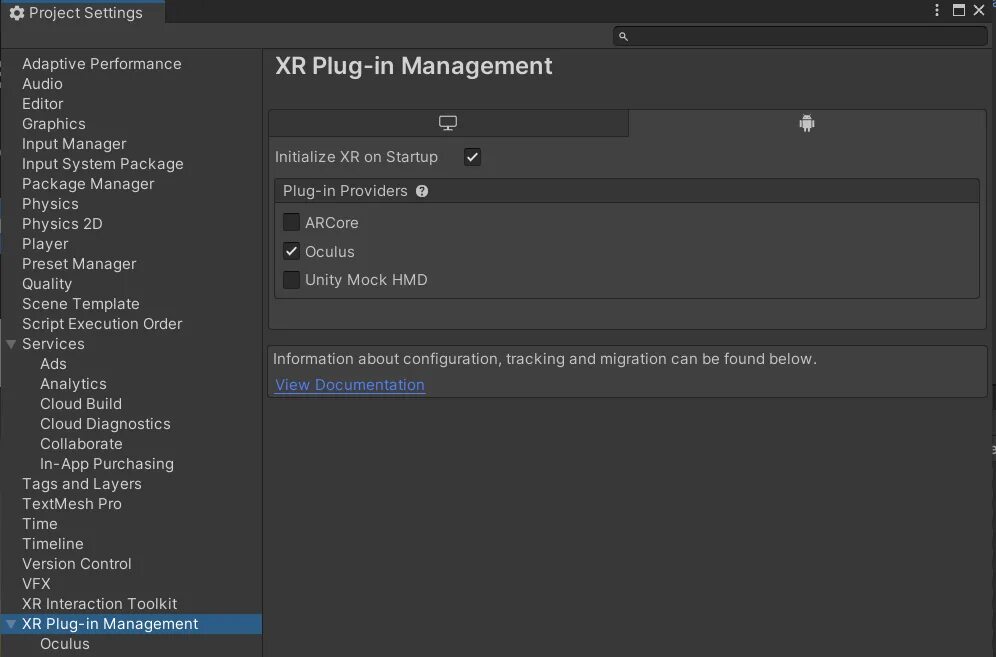Screen dimensions: 996x657
Task: Enable the ARCore plug-in provider
Action: pos(292,222)
